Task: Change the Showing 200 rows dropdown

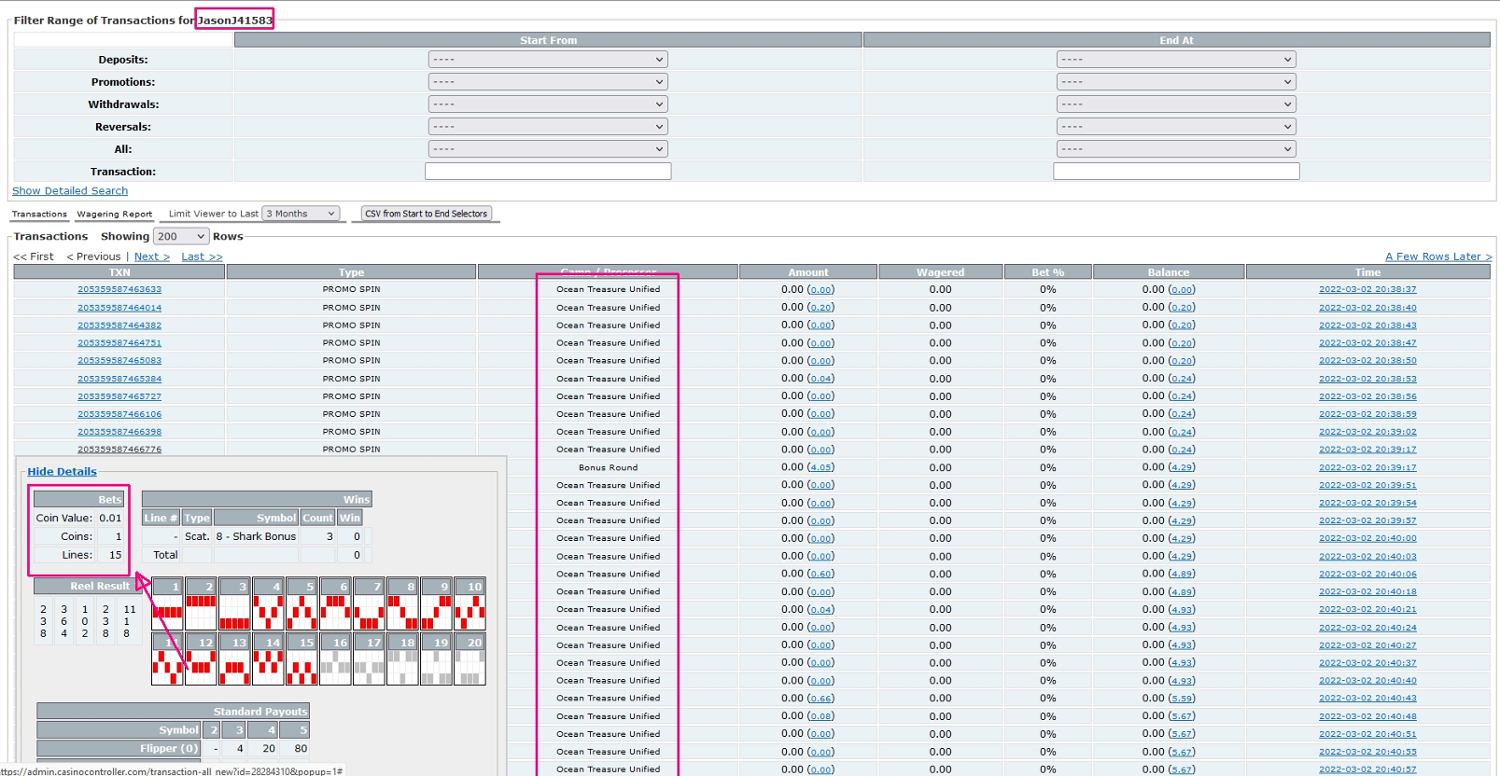Action: 181,237
